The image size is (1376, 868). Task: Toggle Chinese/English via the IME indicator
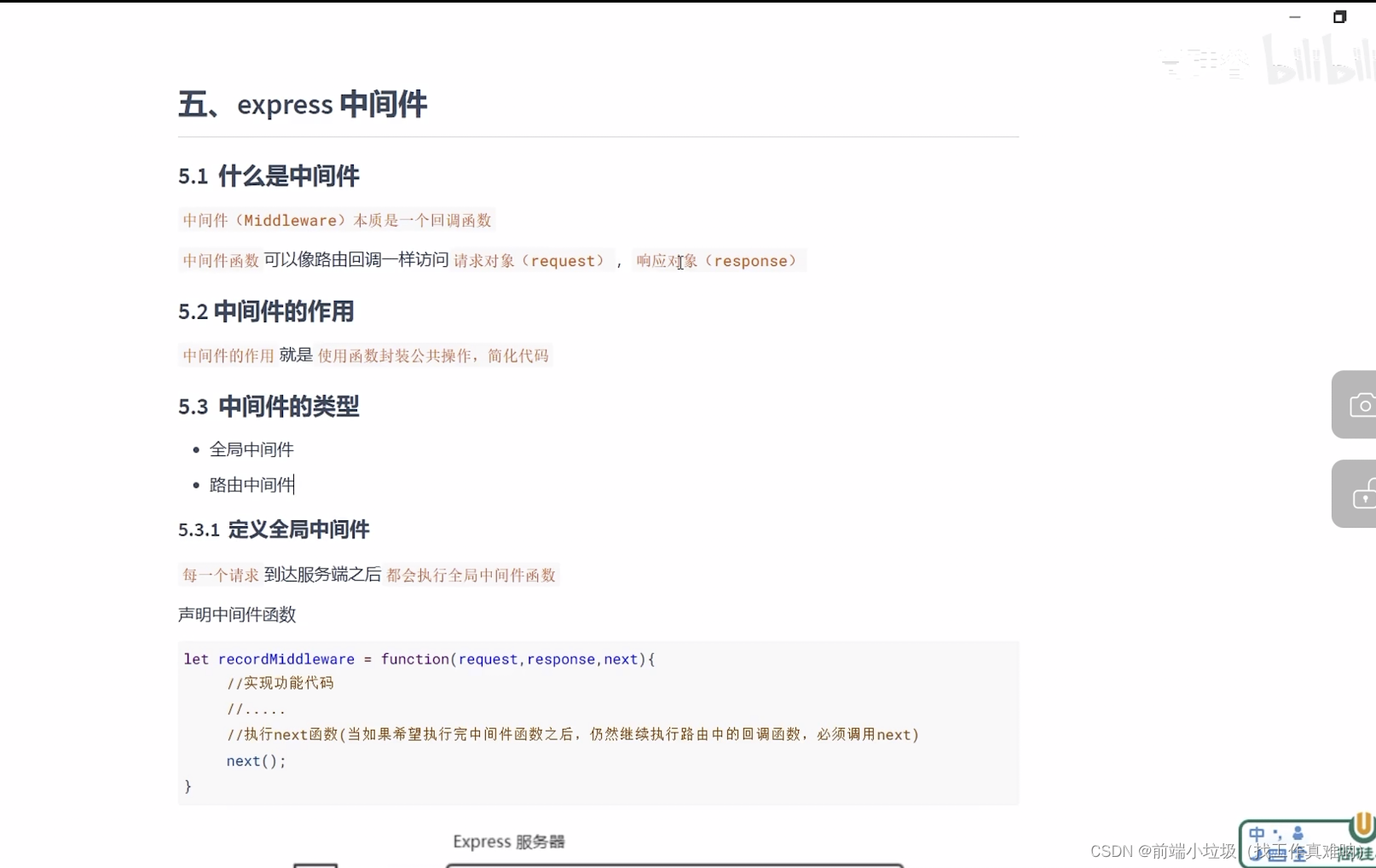click(x=1256, y=832)
